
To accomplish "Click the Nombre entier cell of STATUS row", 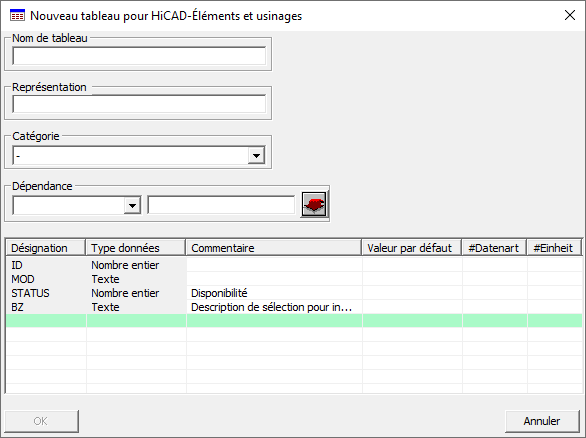I will [x=136, y=293].
